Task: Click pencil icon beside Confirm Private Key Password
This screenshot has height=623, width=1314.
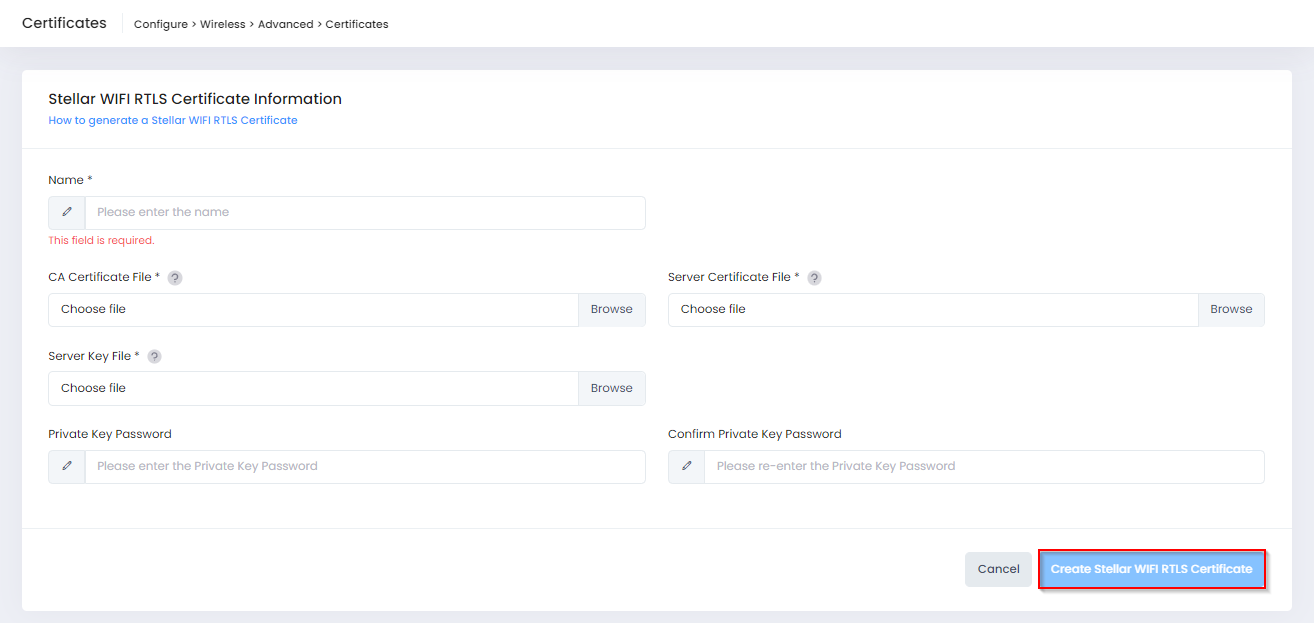Action: coord(687,466)
